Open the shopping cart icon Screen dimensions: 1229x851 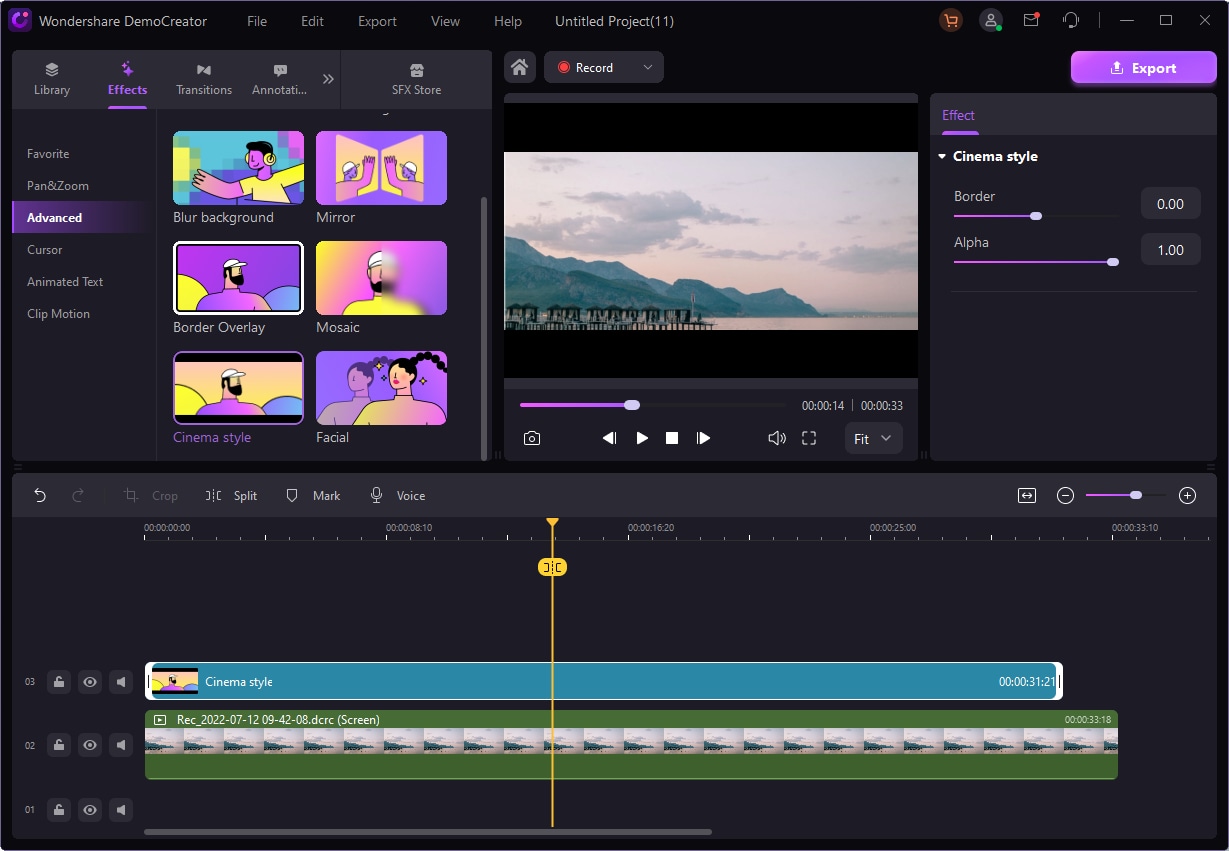tap(950, 21)
